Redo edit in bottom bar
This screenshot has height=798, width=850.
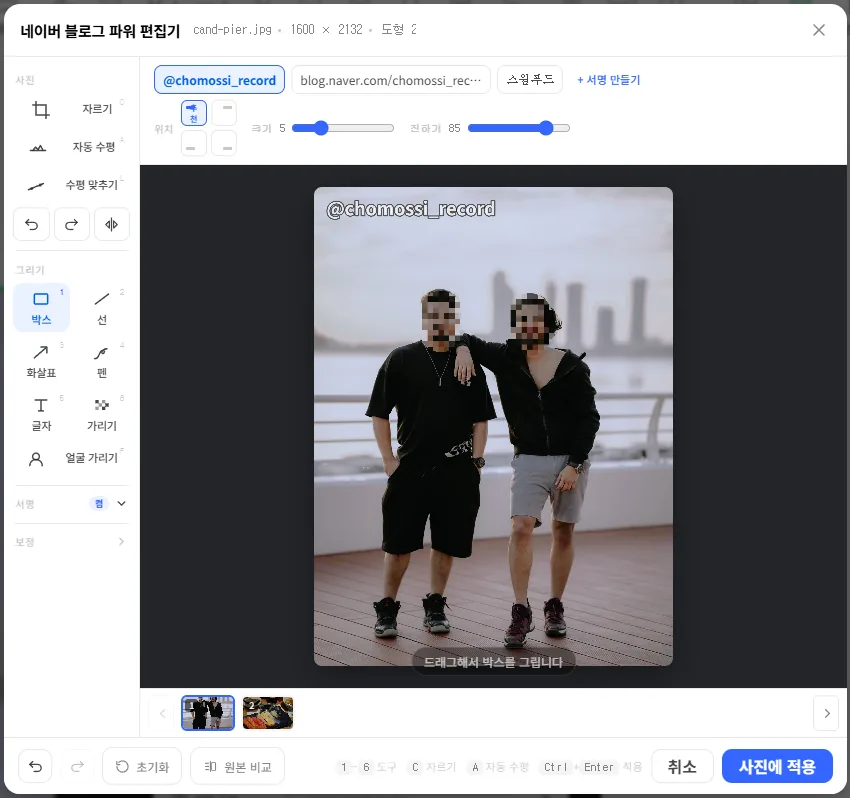(x=78, y=766)
